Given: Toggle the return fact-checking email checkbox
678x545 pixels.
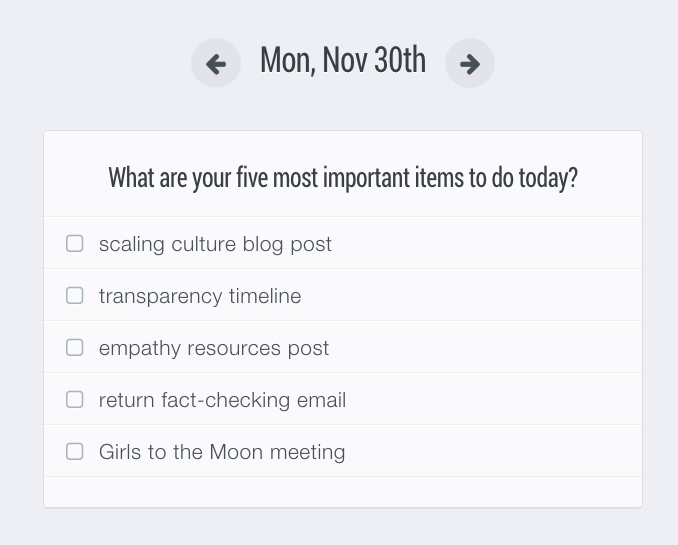Looking at the screenshot, I should (x=75, y=399).
